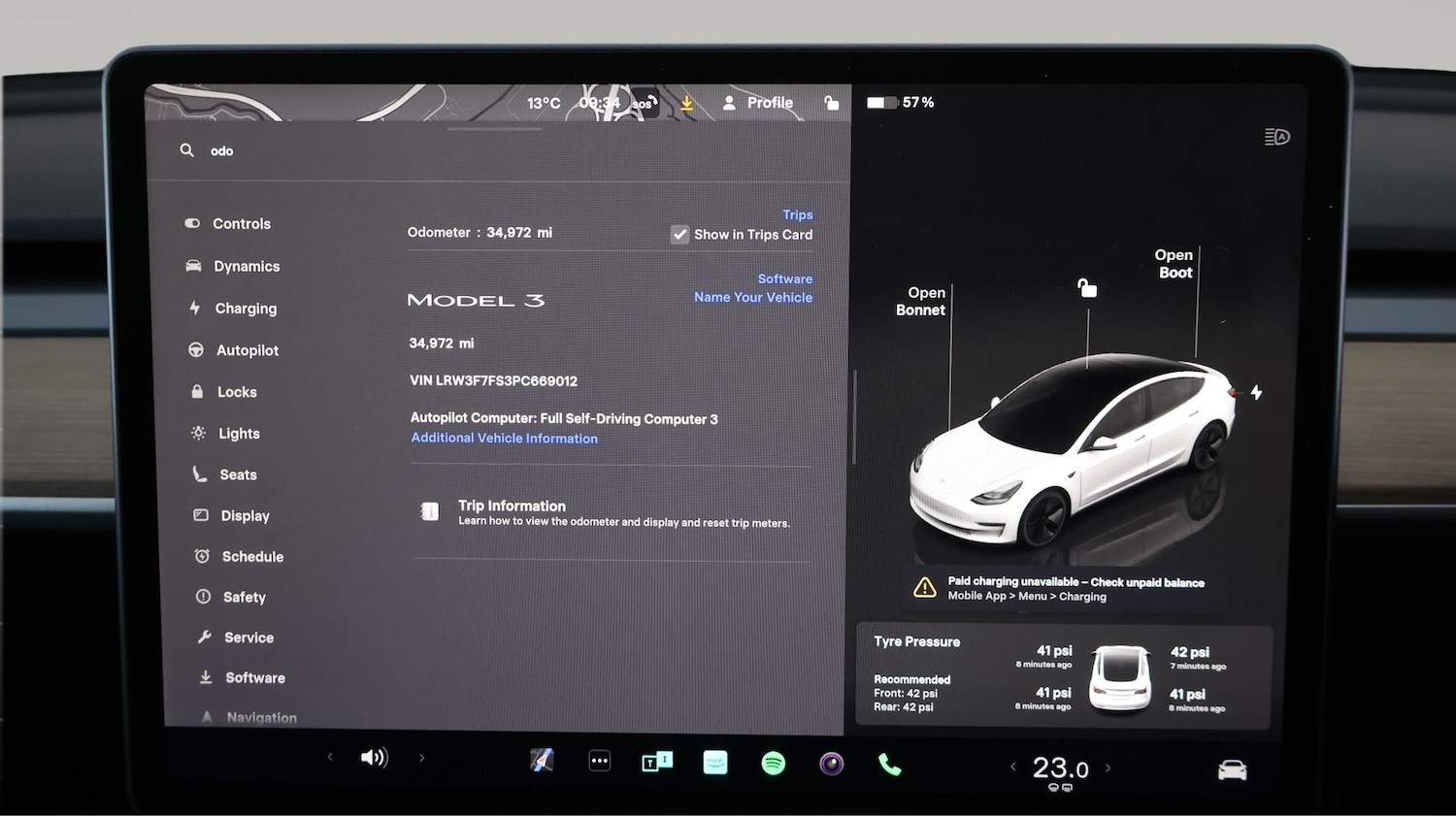
Task: Uncheck Show in Trips Card
Action: (x=679, y=234)
